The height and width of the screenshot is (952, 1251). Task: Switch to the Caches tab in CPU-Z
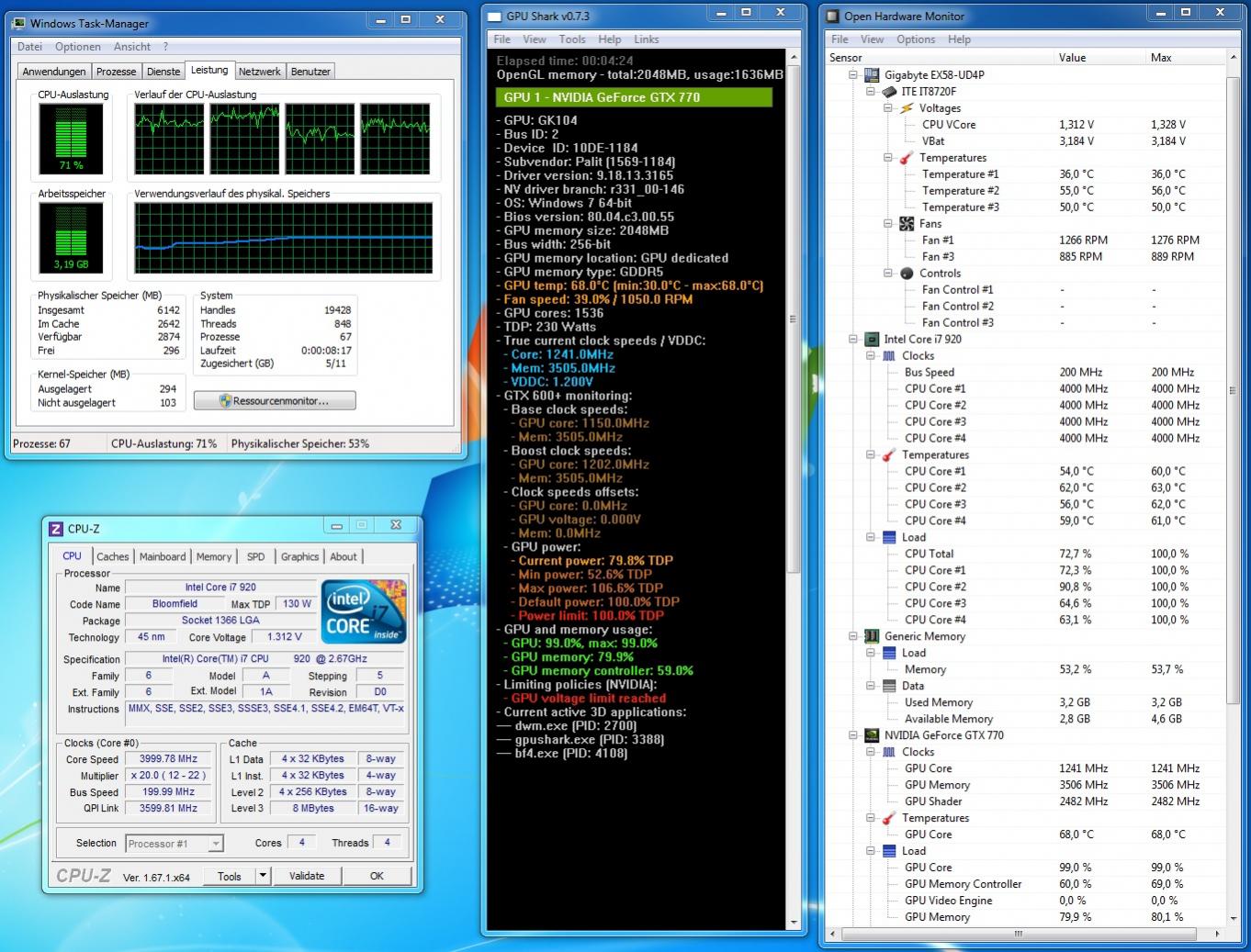[113, 556]
